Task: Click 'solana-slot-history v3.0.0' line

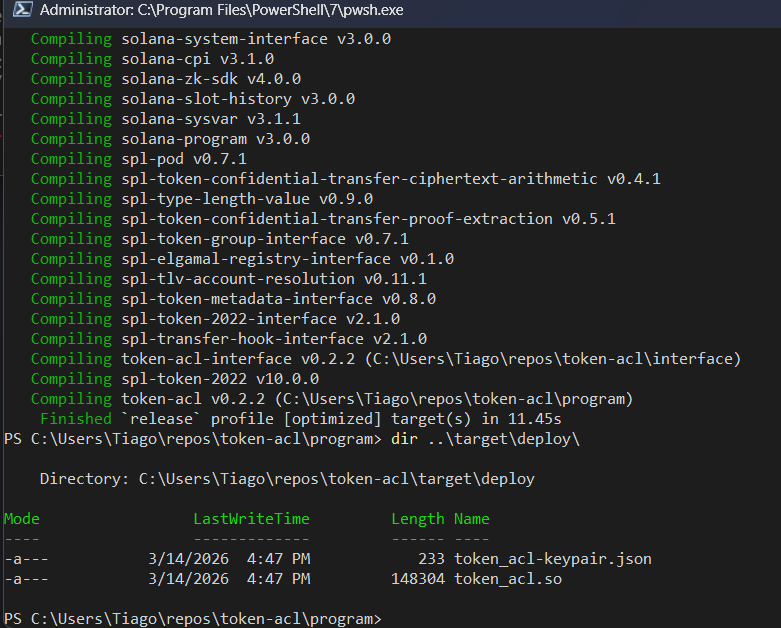Action: tap(193, 99)
